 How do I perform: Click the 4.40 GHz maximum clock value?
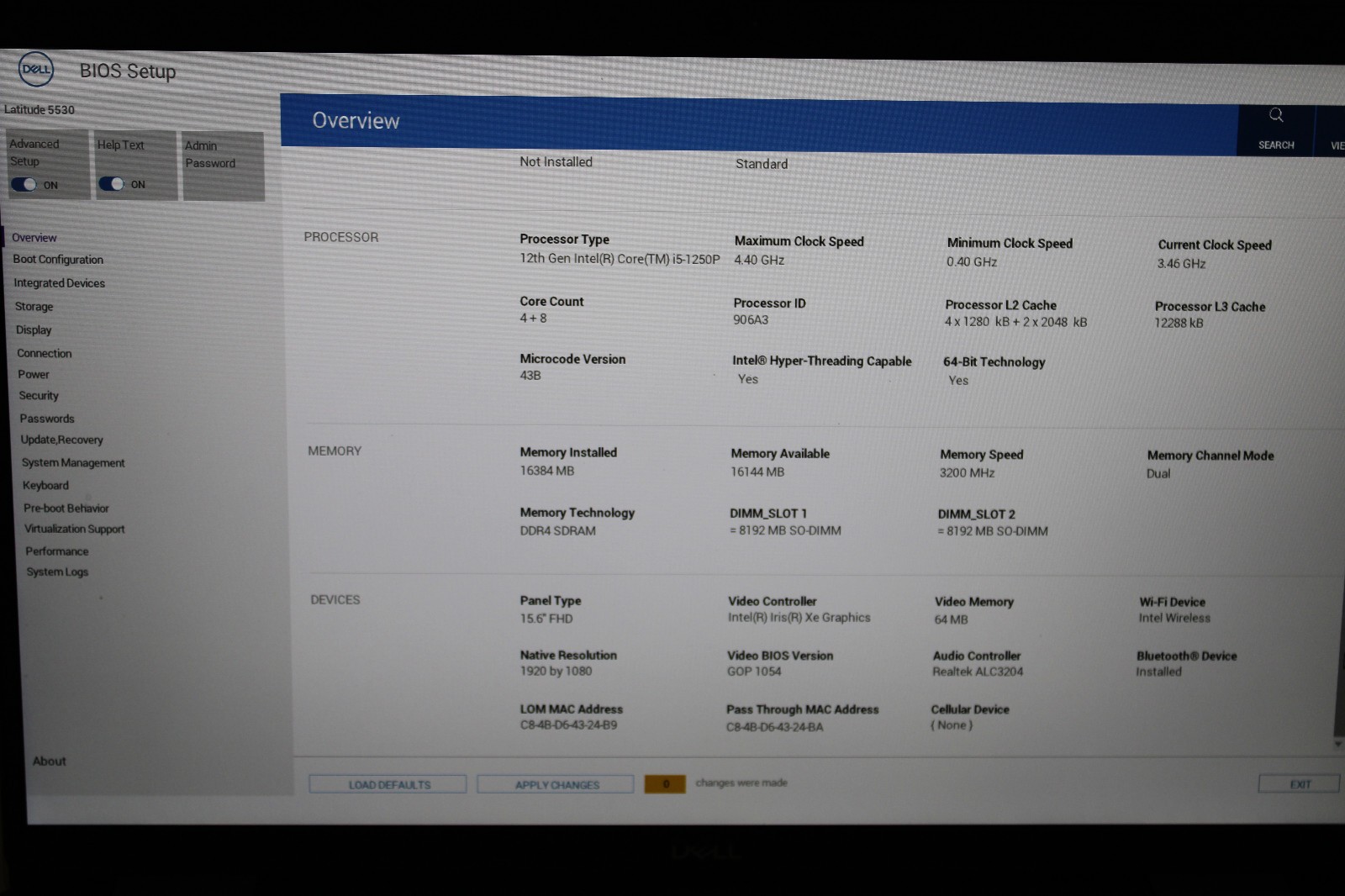click(x=759, y=261)
